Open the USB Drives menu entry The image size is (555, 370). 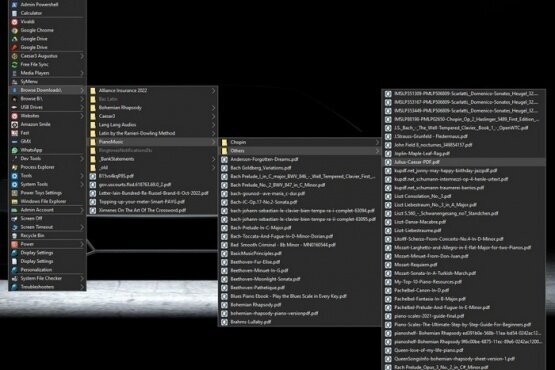pos(47,107)
